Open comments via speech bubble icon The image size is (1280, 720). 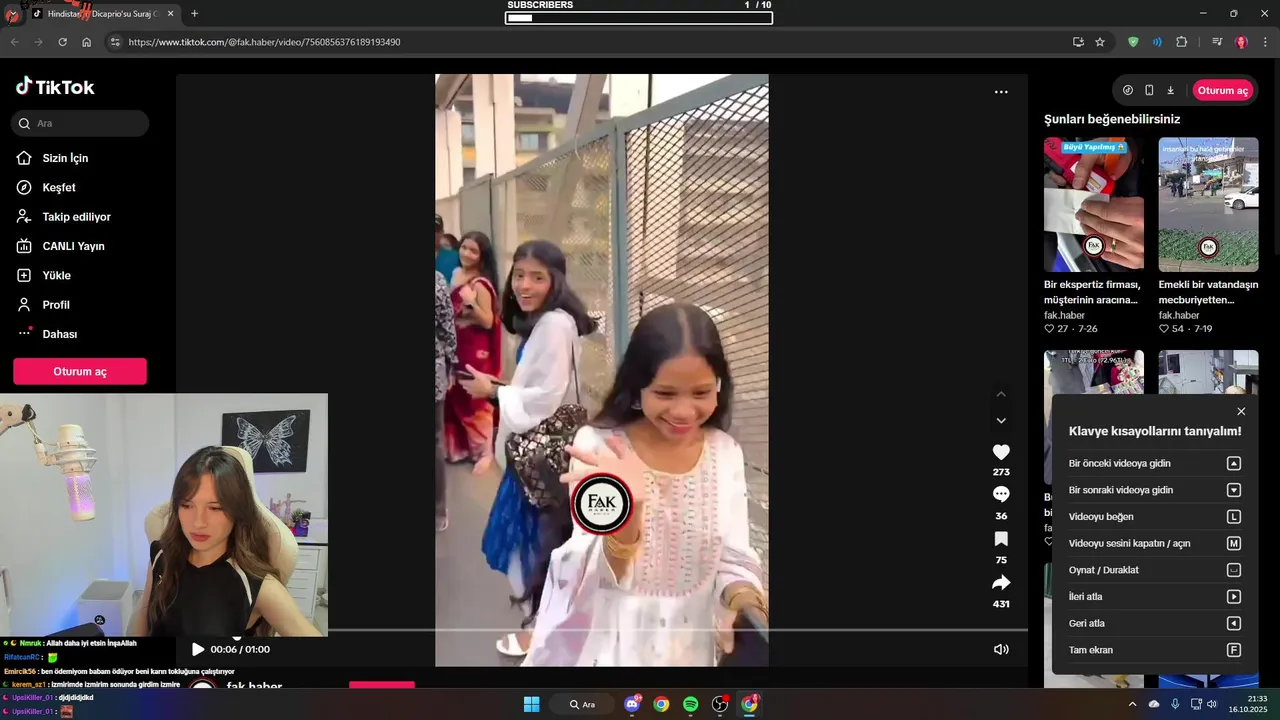point(1001,494)
